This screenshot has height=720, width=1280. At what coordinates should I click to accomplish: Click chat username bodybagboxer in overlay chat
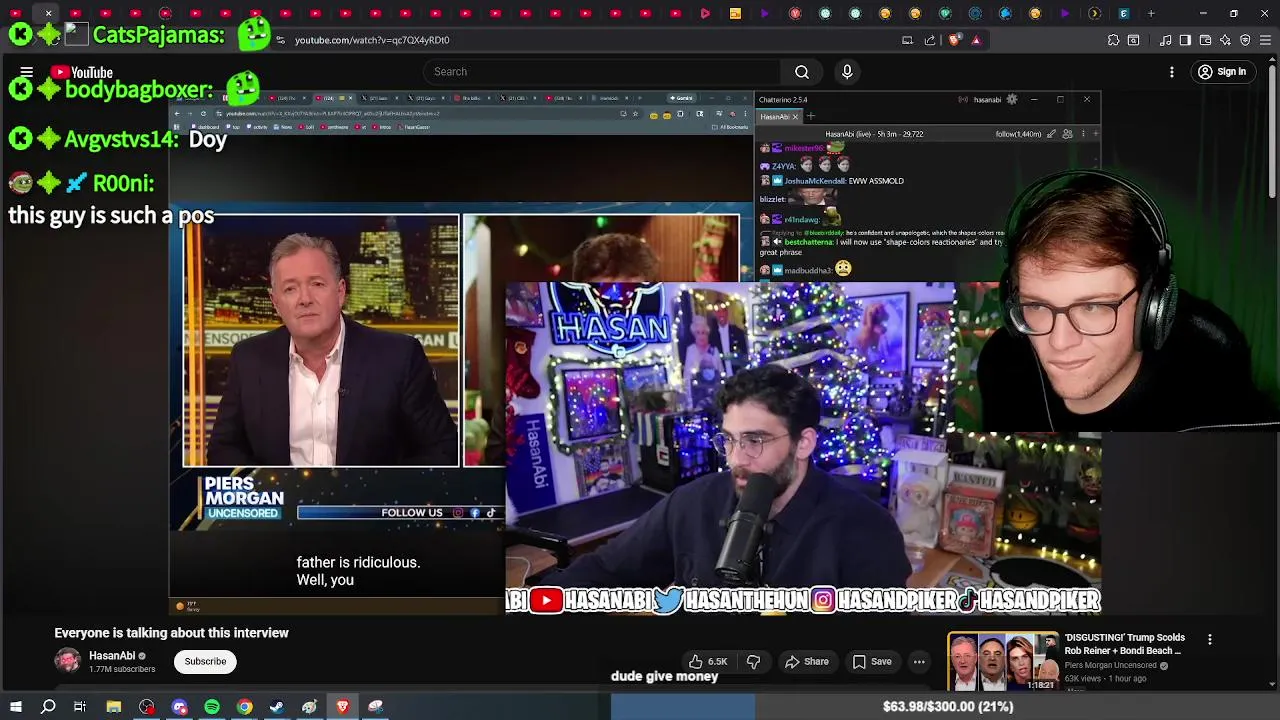click(x=139, y=90)
